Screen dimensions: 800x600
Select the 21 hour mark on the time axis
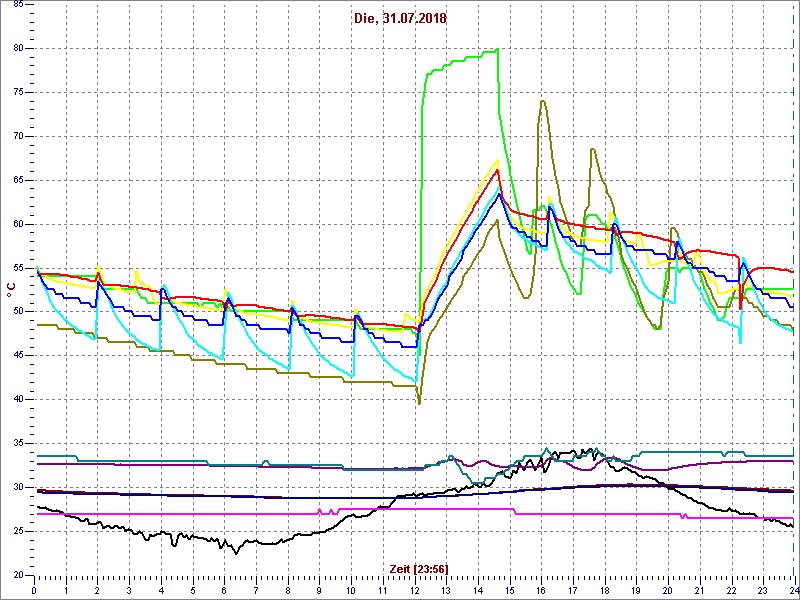pyautogui.click(x=698, y=589)
